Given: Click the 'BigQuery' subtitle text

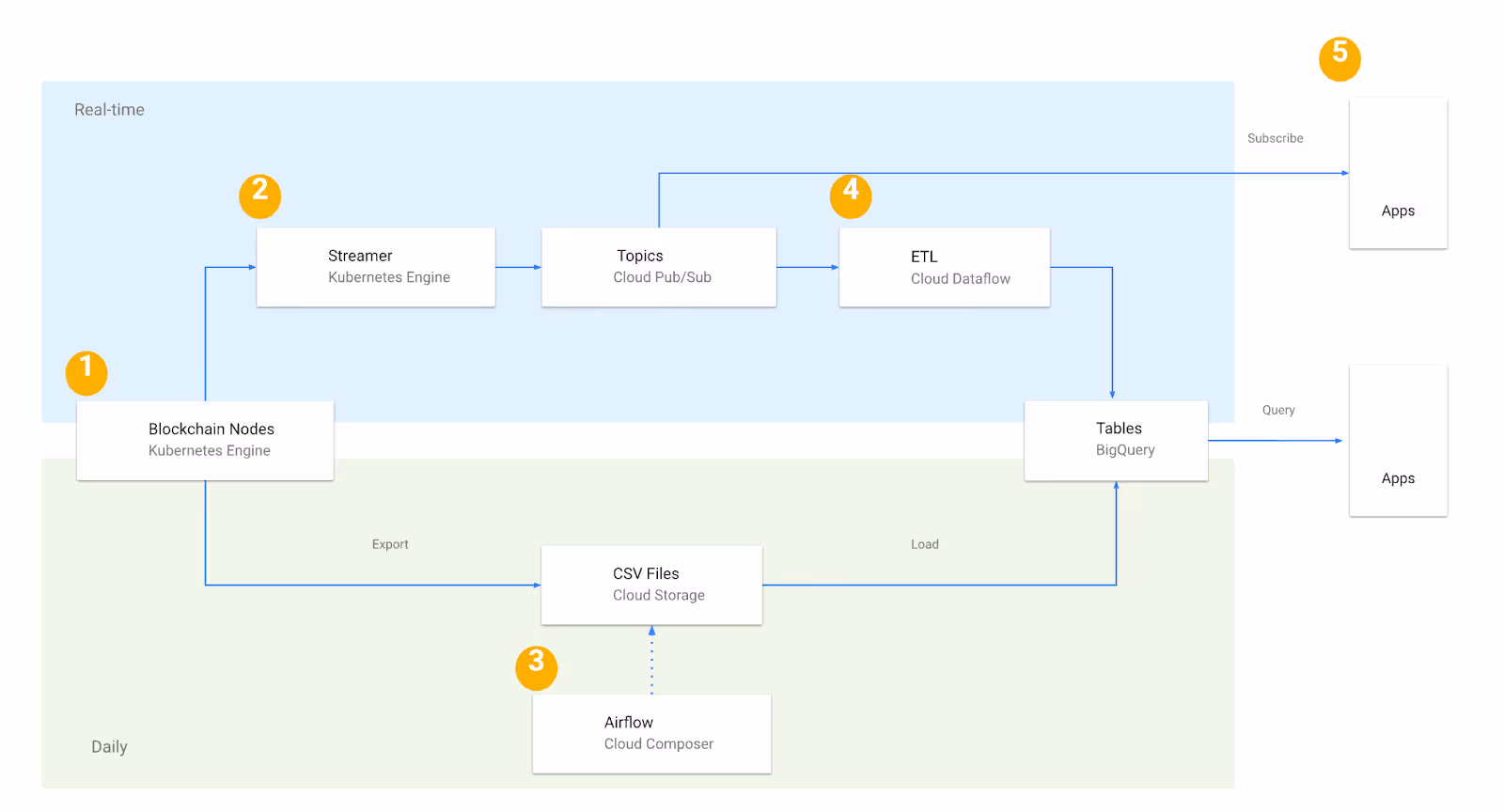Looking at the screenshot, I should [x=1125, y=450].
